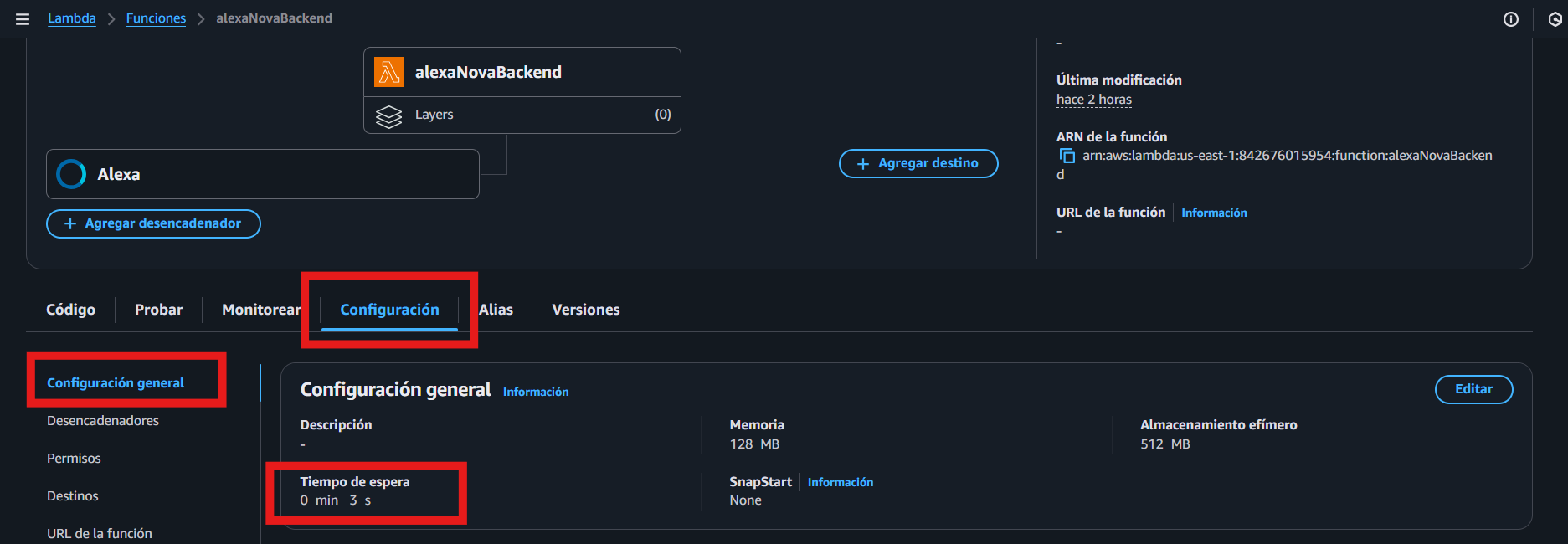Open Funciones breadcrumb link

pos(156,18)
